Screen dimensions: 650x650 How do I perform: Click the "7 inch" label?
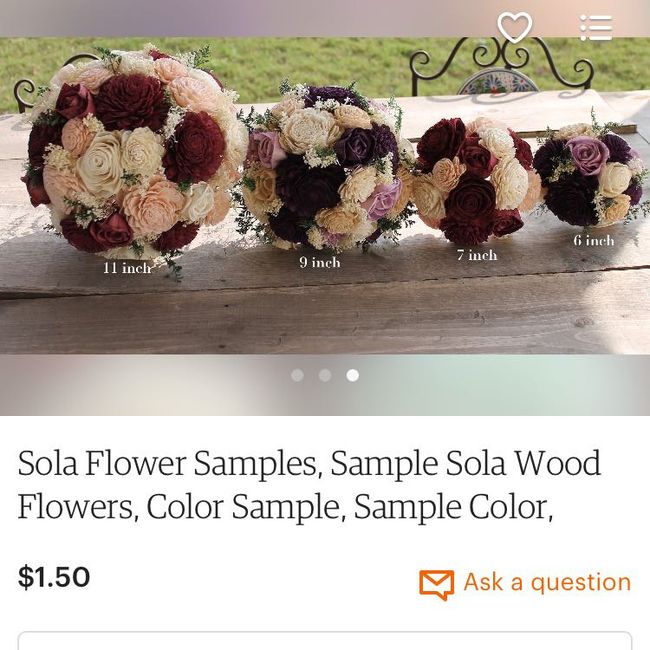click(x=477, y=255)
